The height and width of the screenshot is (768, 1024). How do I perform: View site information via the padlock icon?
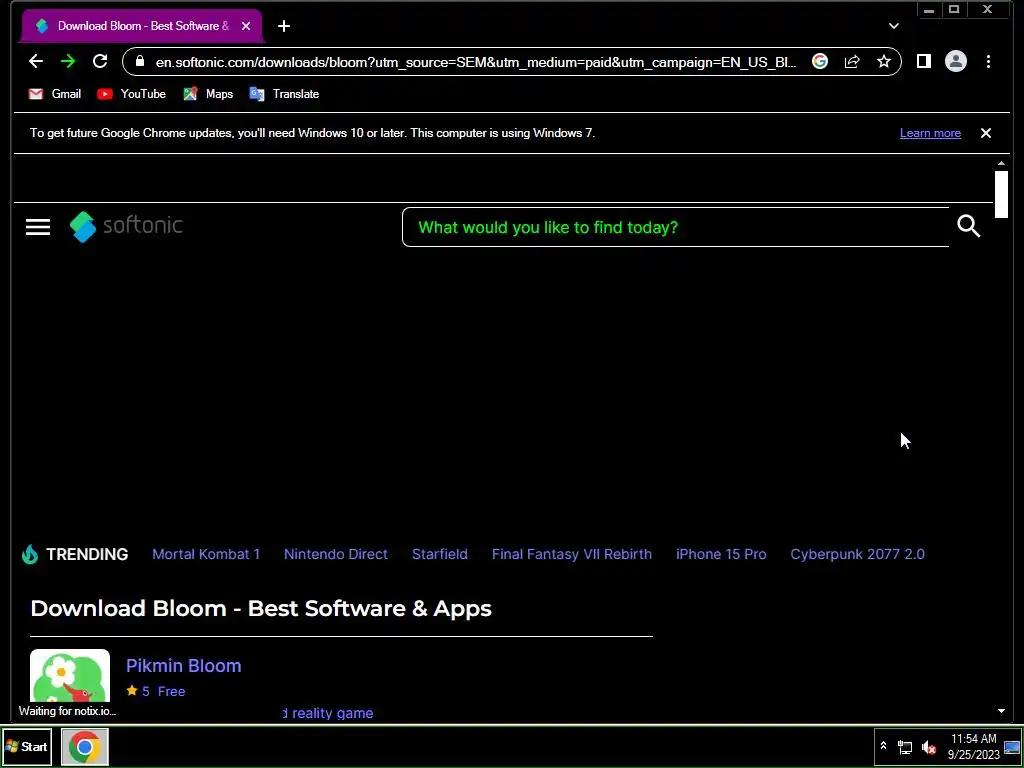[x=139, y=61]
